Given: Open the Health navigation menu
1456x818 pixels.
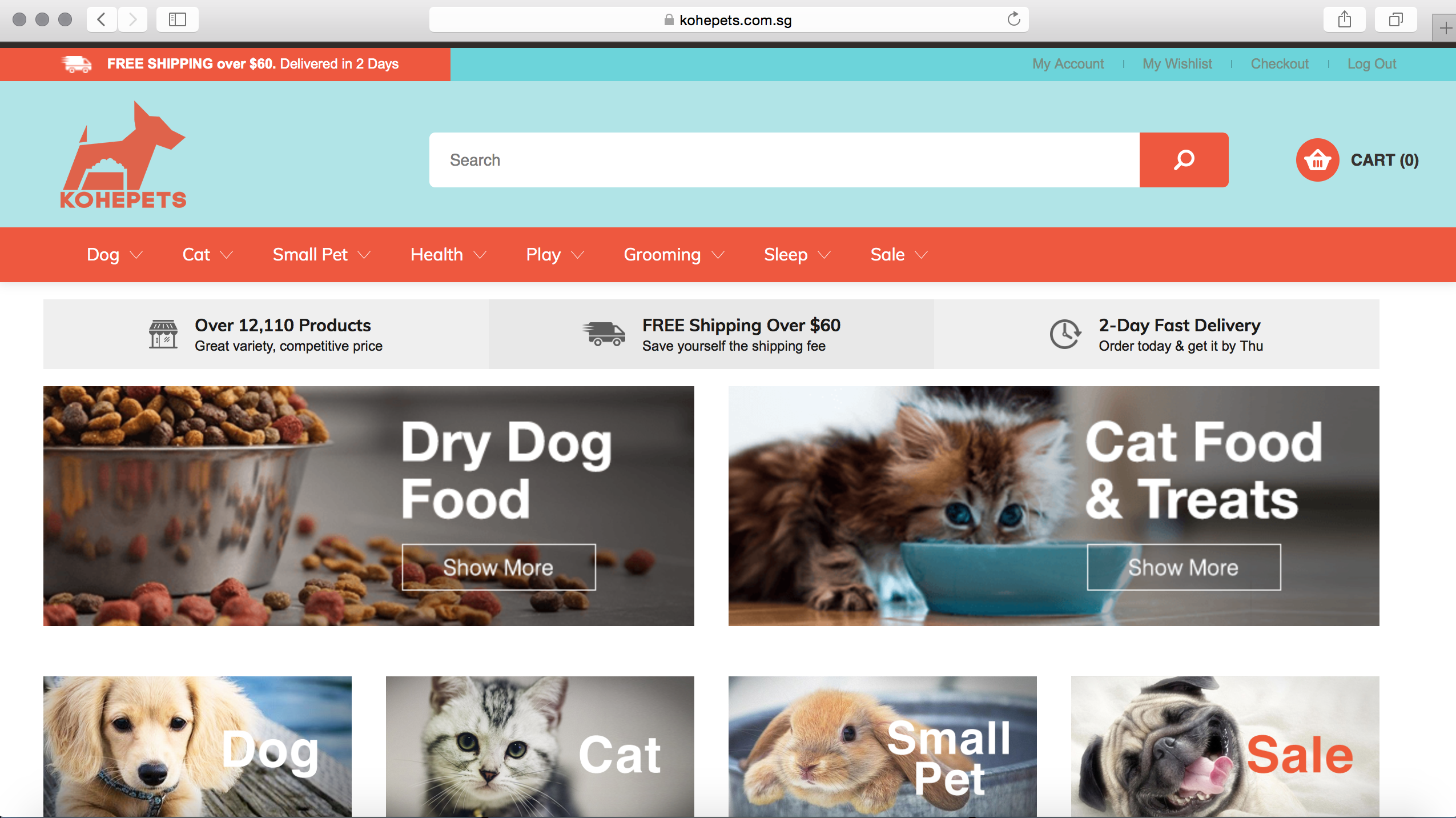Looking at the screenshot, I should pos(448,255).
